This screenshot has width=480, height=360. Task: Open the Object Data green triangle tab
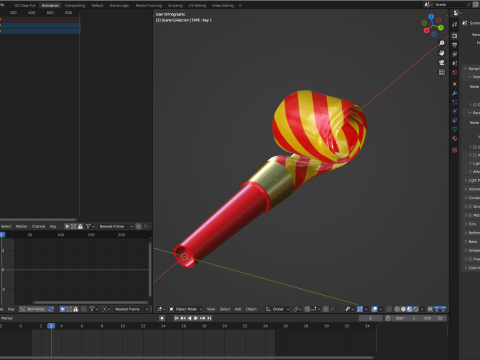pos(455,129)
